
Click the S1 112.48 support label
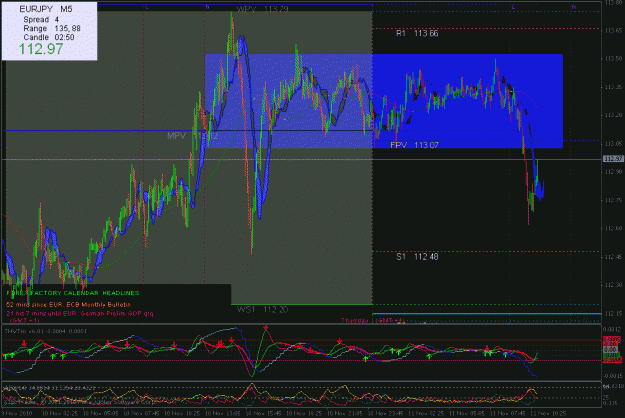tap(417, 257)
